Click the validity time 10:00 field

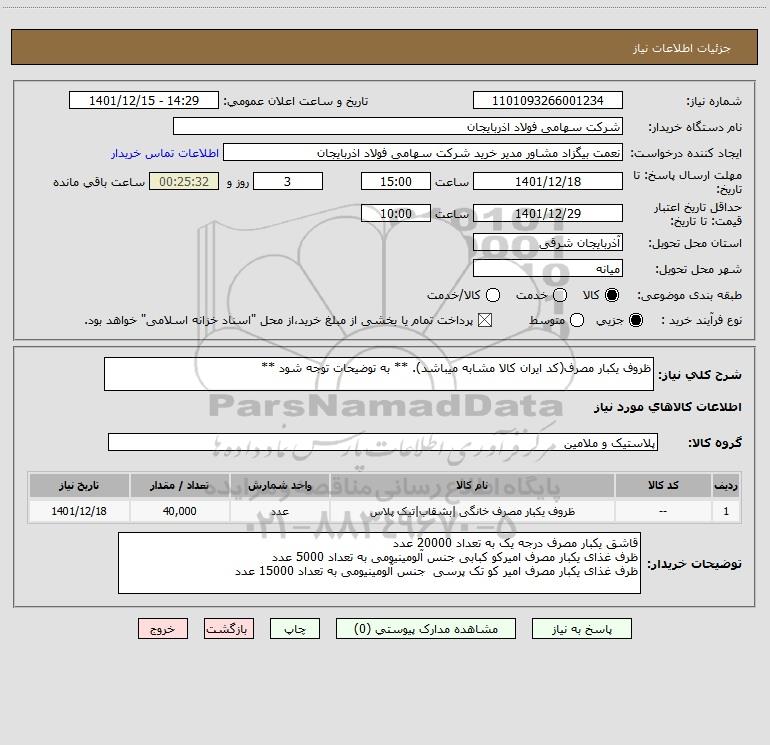(x=396, y=214)
